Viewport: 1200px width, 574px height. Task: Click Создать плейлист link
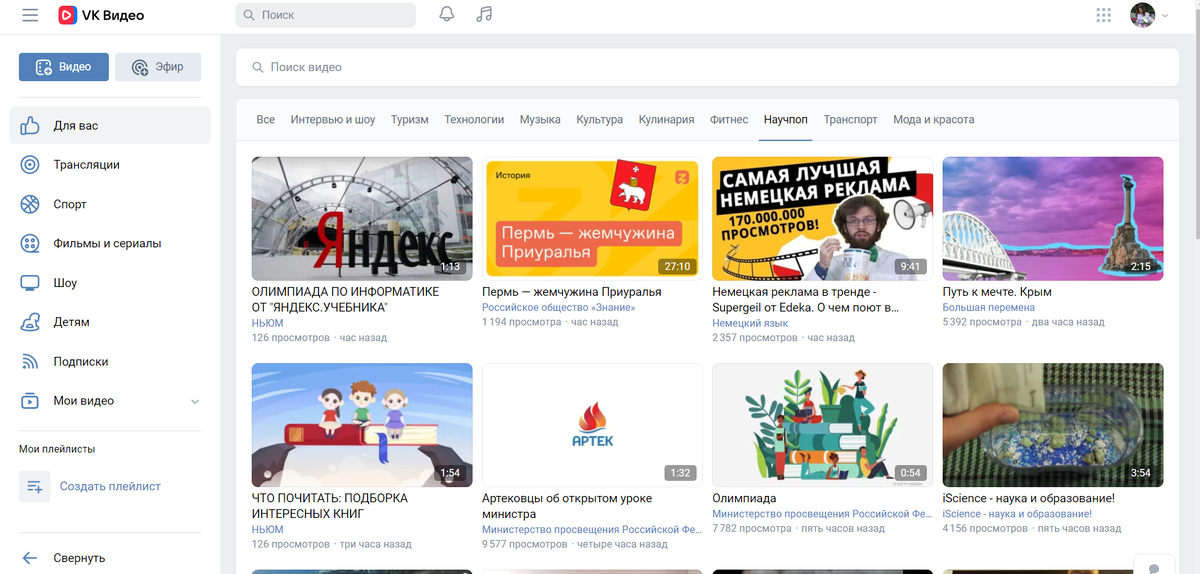pos(110,486)
